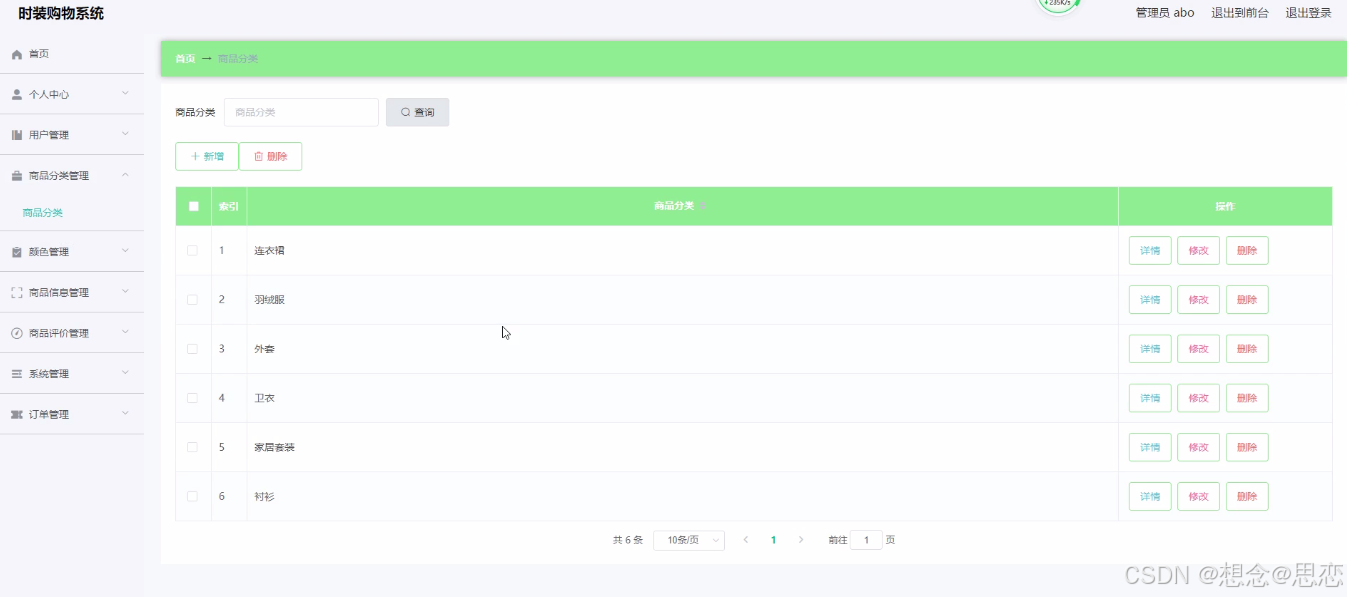
Task: Open 详情 for 家居套装
Action: pyautogui.click(x=1150, y=447)
